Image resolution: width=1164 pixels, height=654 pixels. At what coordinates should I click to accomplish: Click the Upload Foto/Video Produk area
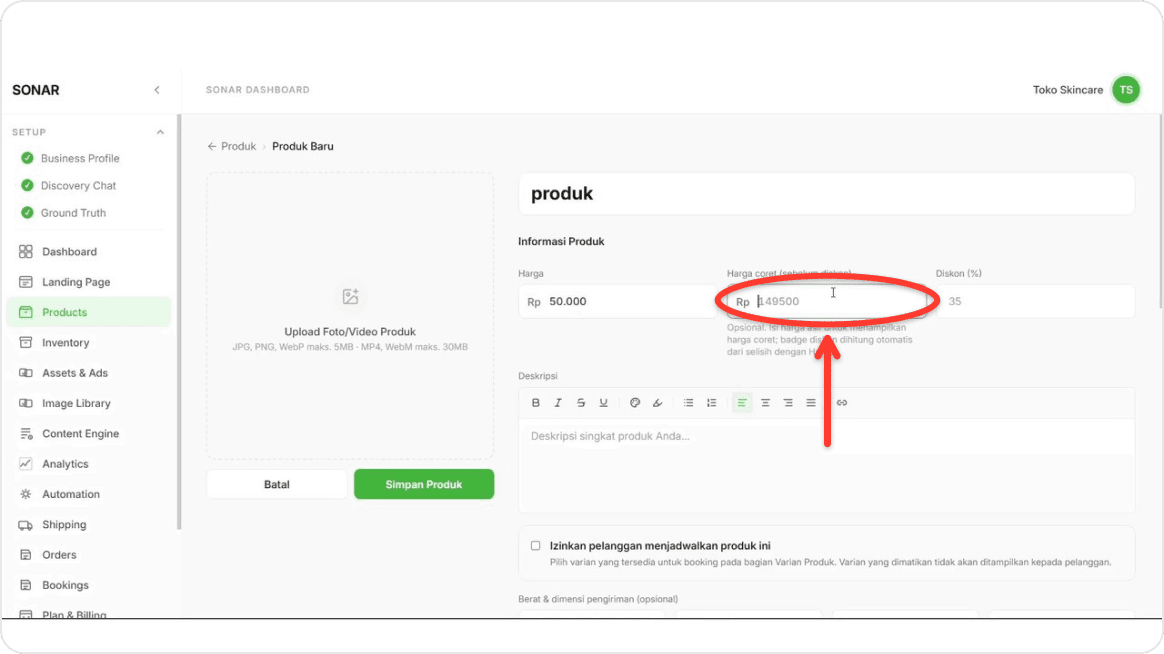tap(350, 316)
